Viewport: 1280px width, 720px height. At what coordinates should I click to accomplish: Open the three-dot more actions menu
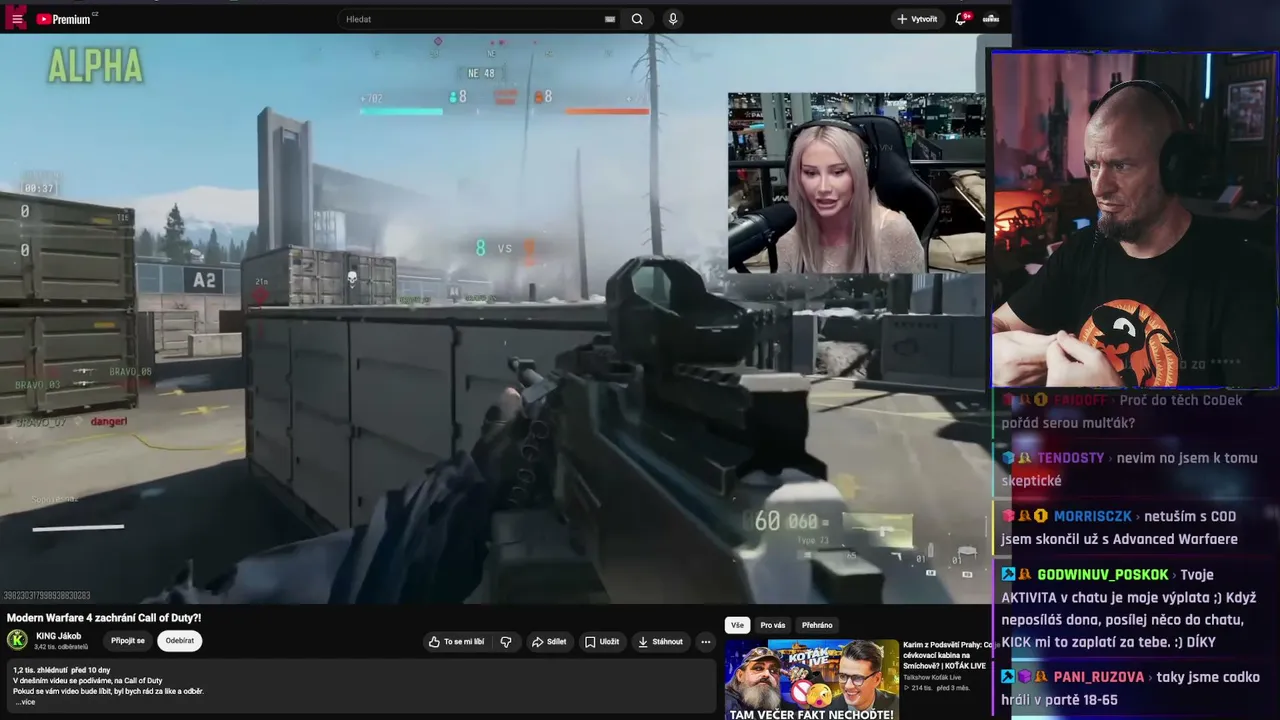coord(706,642)
